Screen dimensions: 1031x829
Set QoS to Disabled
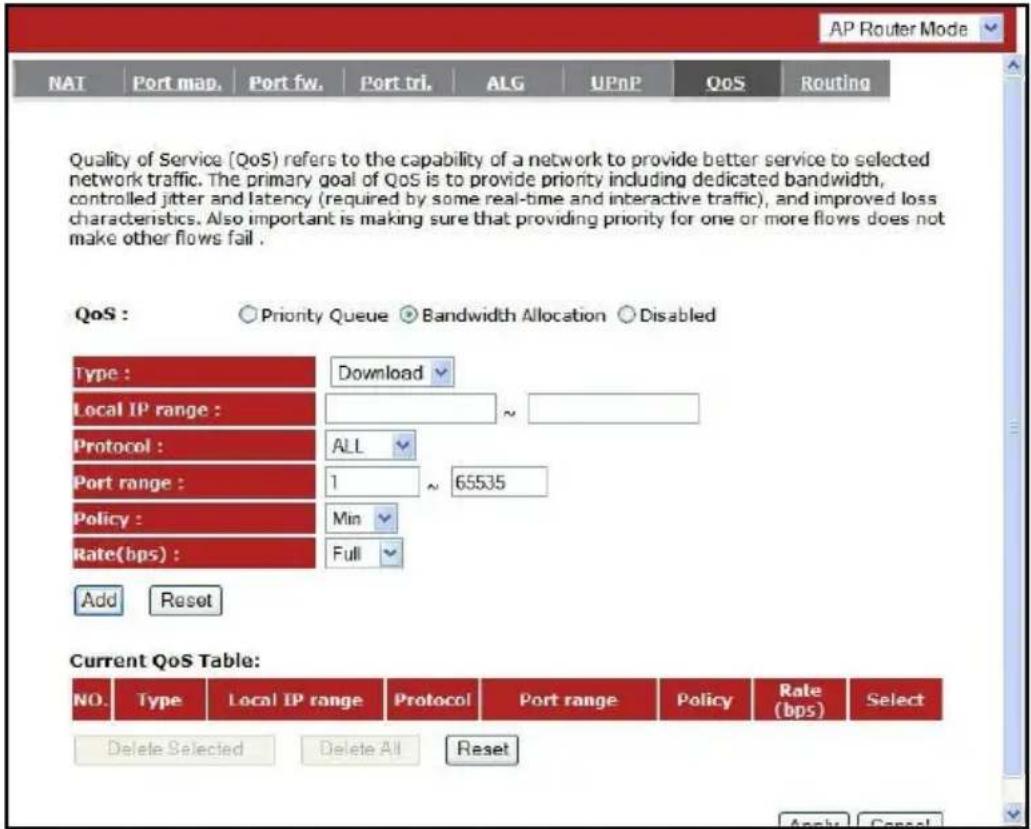(626, 315)
